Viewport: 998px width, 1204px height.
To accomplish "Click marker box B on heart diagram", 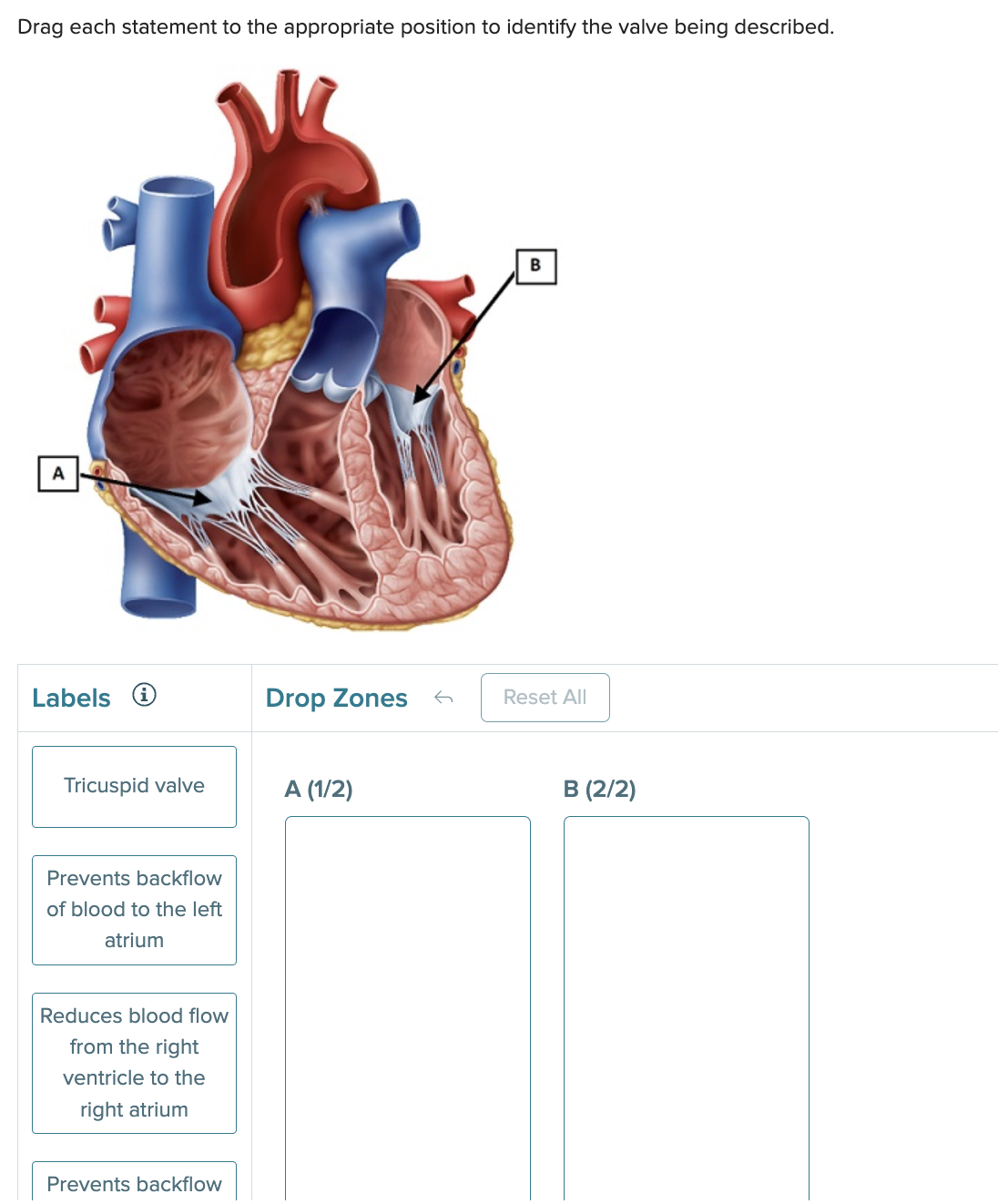I will [x=535, y=266].
